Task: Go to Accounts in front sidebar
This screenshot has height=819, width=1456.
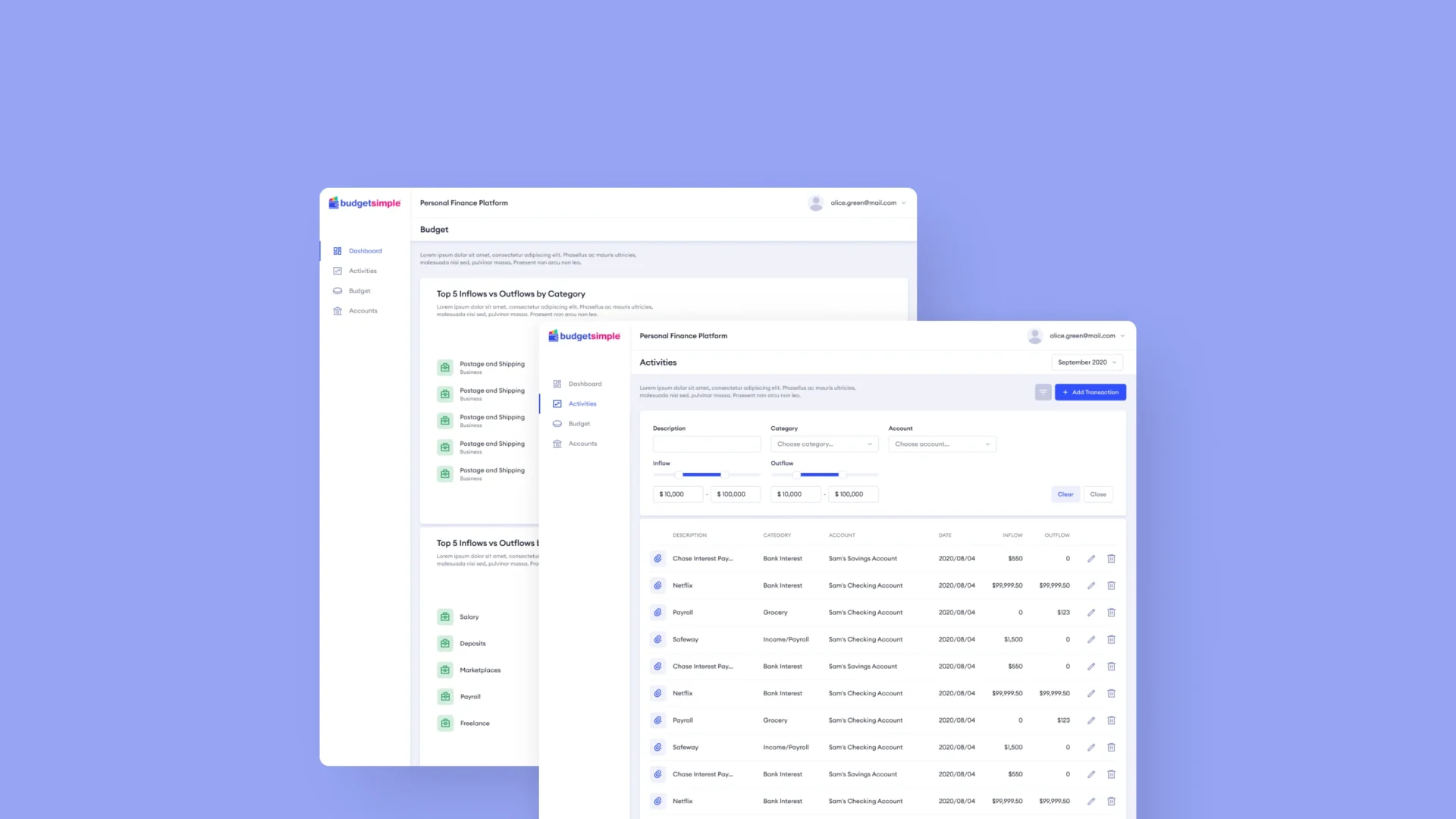Action: [x=582, y=444]
